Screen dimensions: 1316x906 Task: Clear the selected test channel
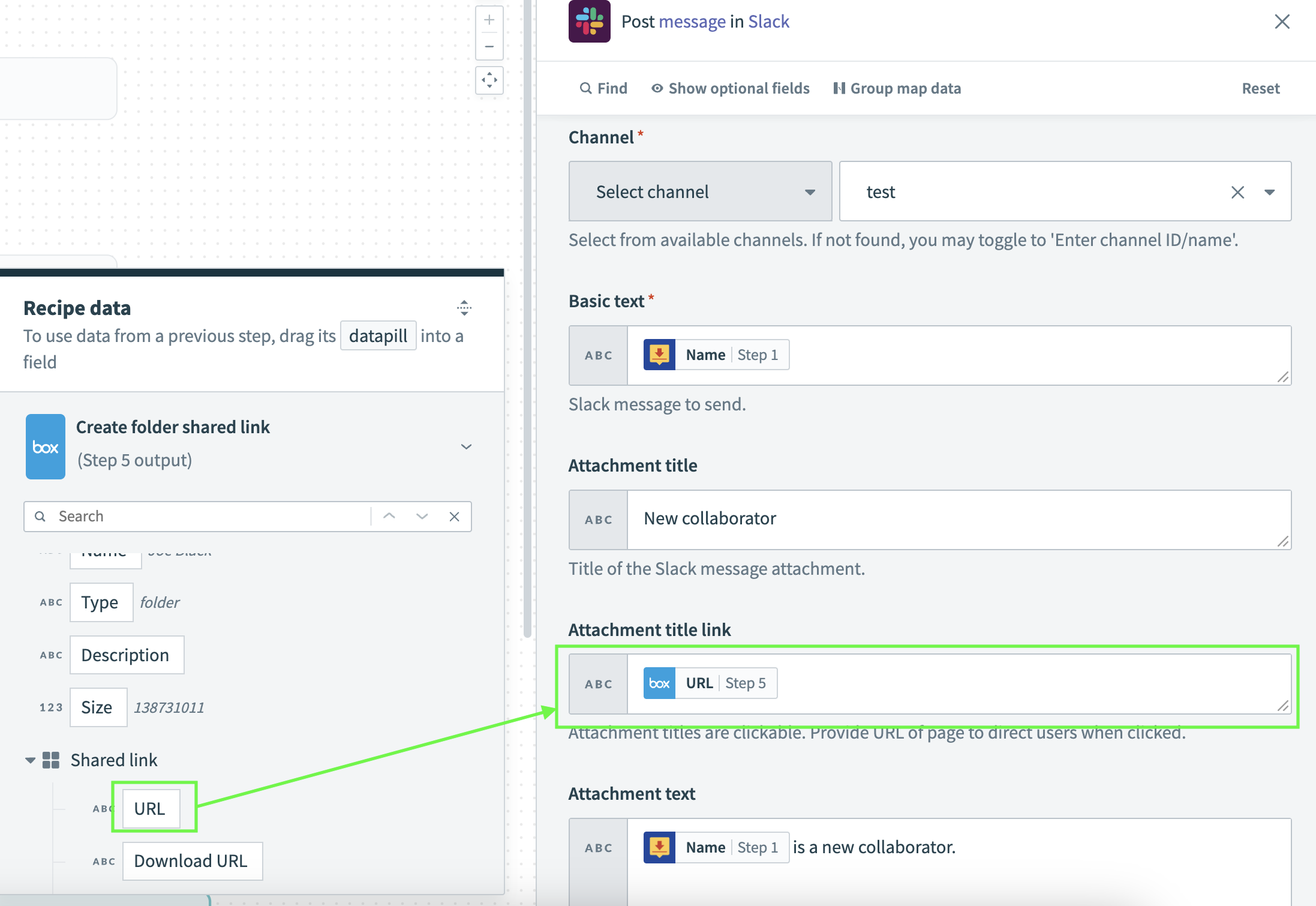(x=1238, y=192)
